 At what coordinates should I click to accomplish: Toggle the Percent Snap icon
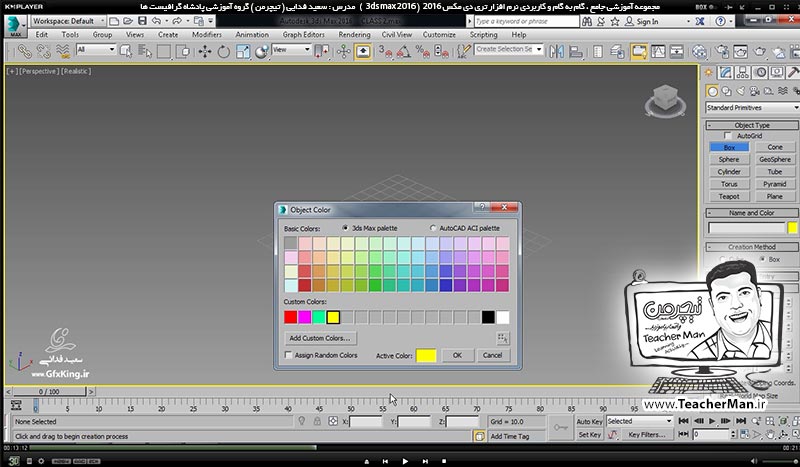422,51
